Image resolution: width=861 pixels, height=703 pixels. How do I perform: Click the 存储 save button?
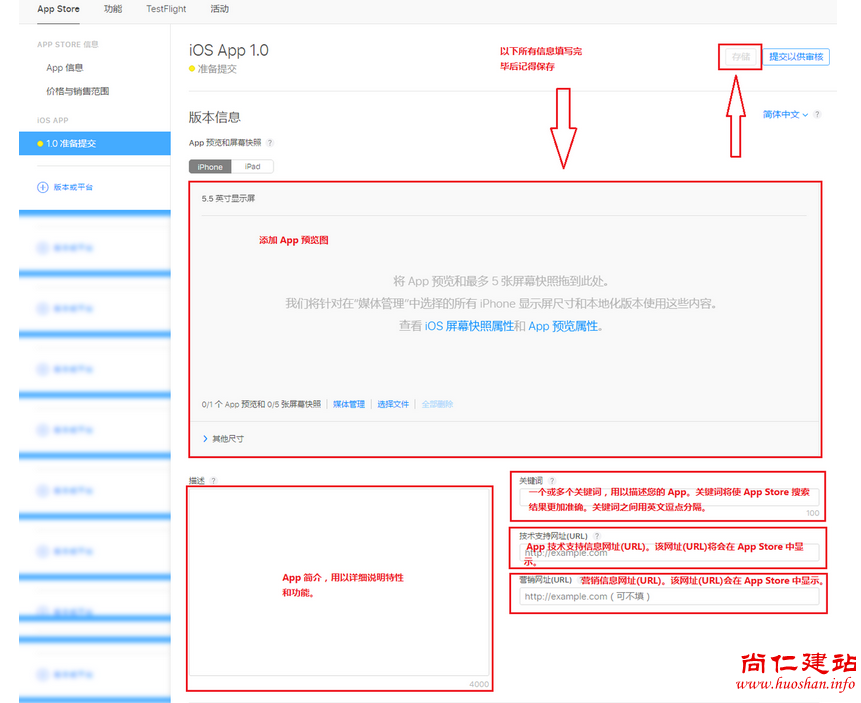tap(740, 57)
